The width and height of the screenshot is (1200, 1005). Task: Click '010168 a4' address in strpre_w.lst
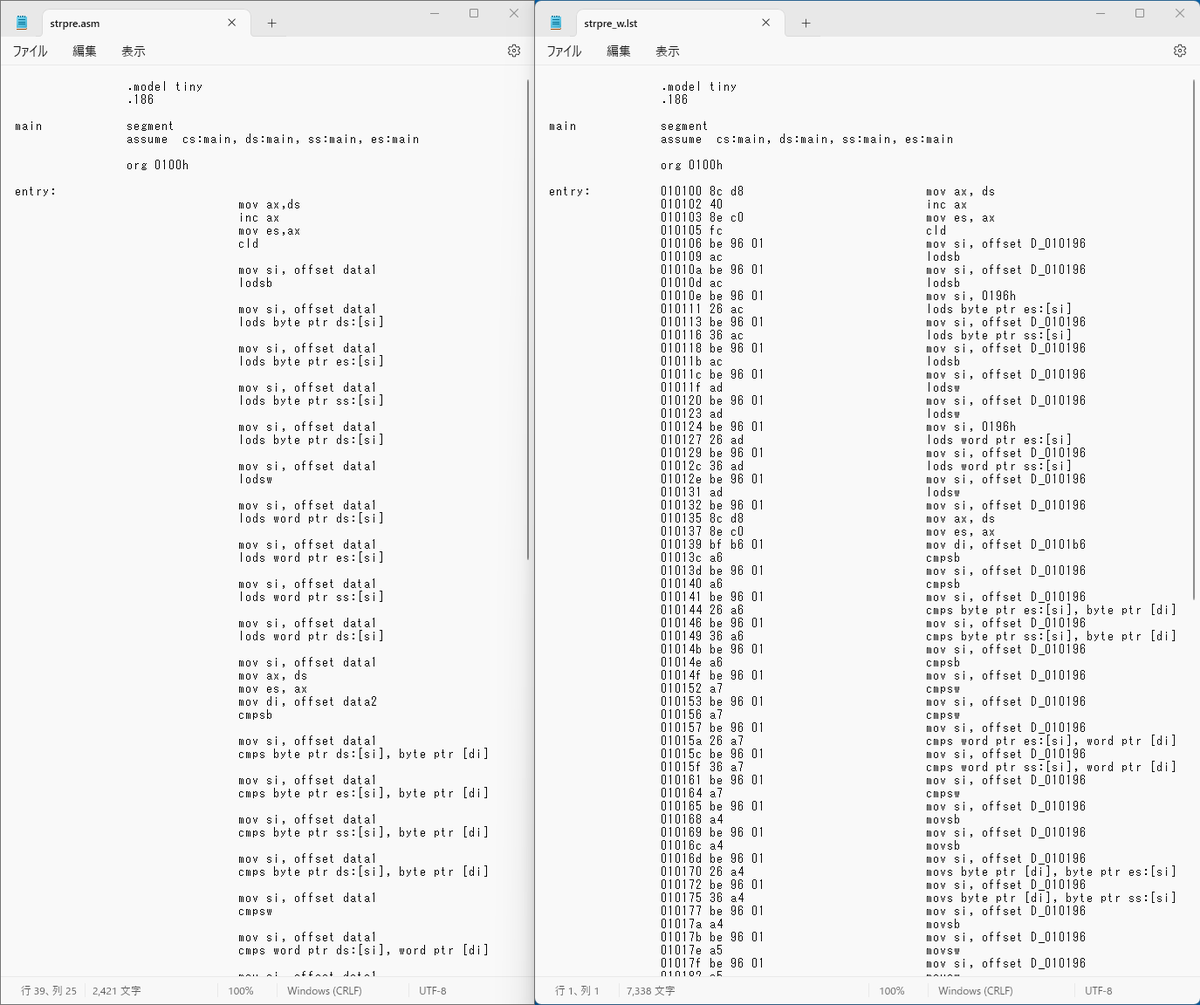[692, 819]
